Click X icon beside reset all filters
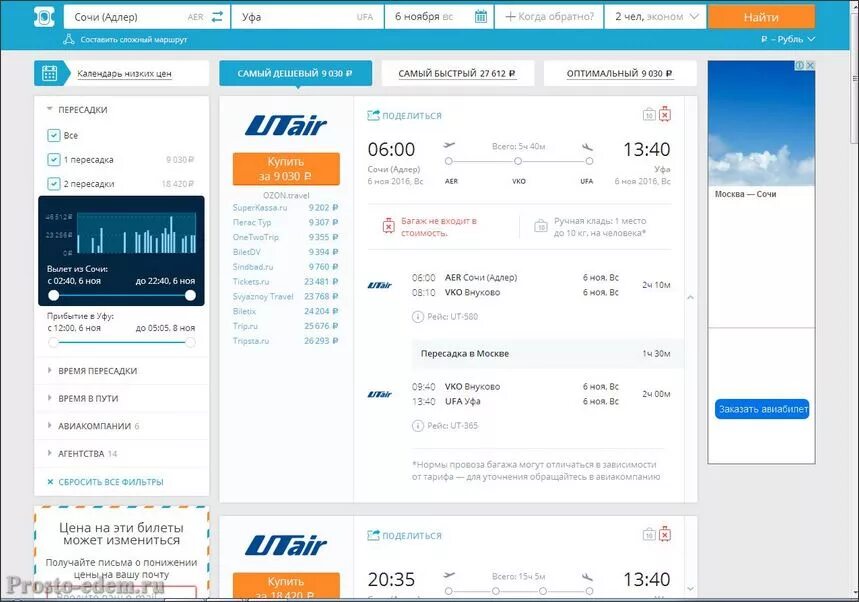 50,482
